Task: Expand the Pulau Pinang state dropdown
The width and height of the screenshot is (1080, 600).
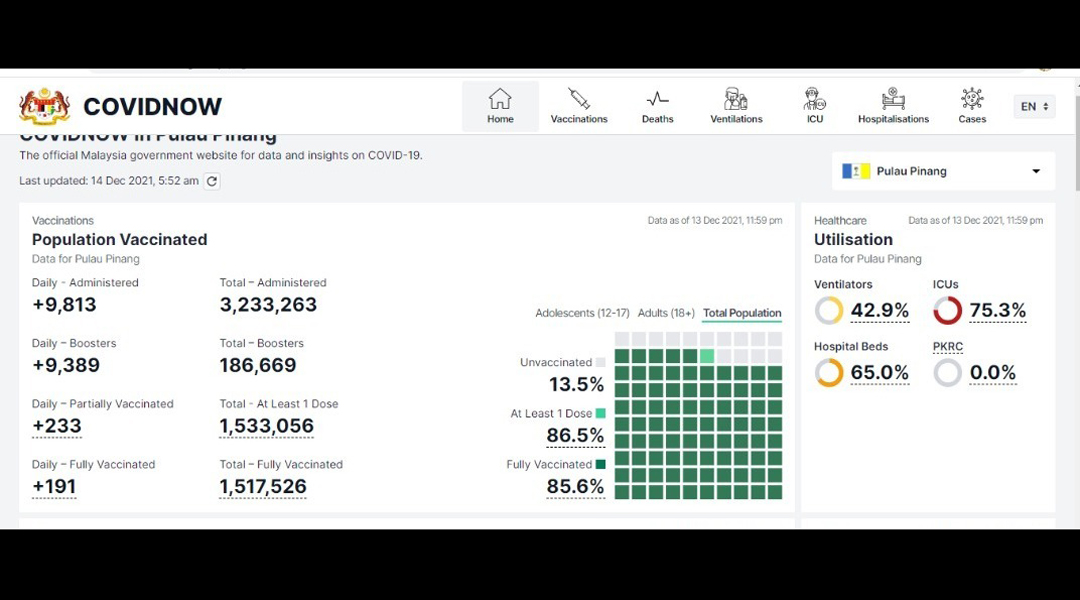Action: click(944, 171)
